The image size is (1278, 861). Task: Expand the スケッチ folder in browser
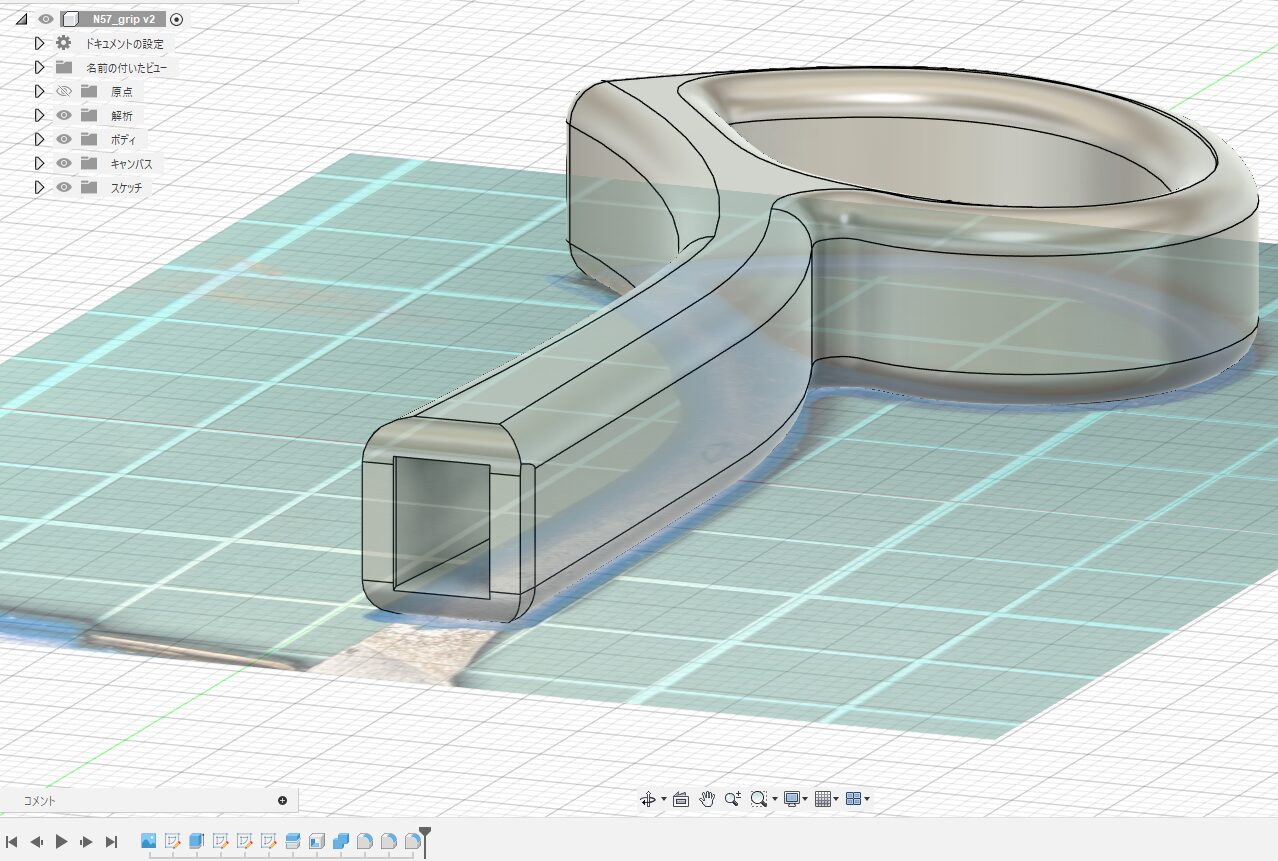click(x=39, y=187)
